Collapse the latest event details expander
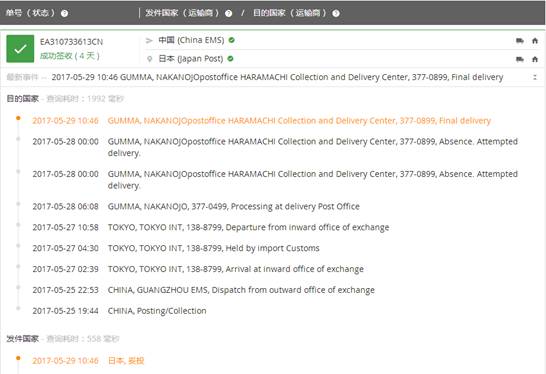Screen dimensions: 546x374 pos(535,77)
